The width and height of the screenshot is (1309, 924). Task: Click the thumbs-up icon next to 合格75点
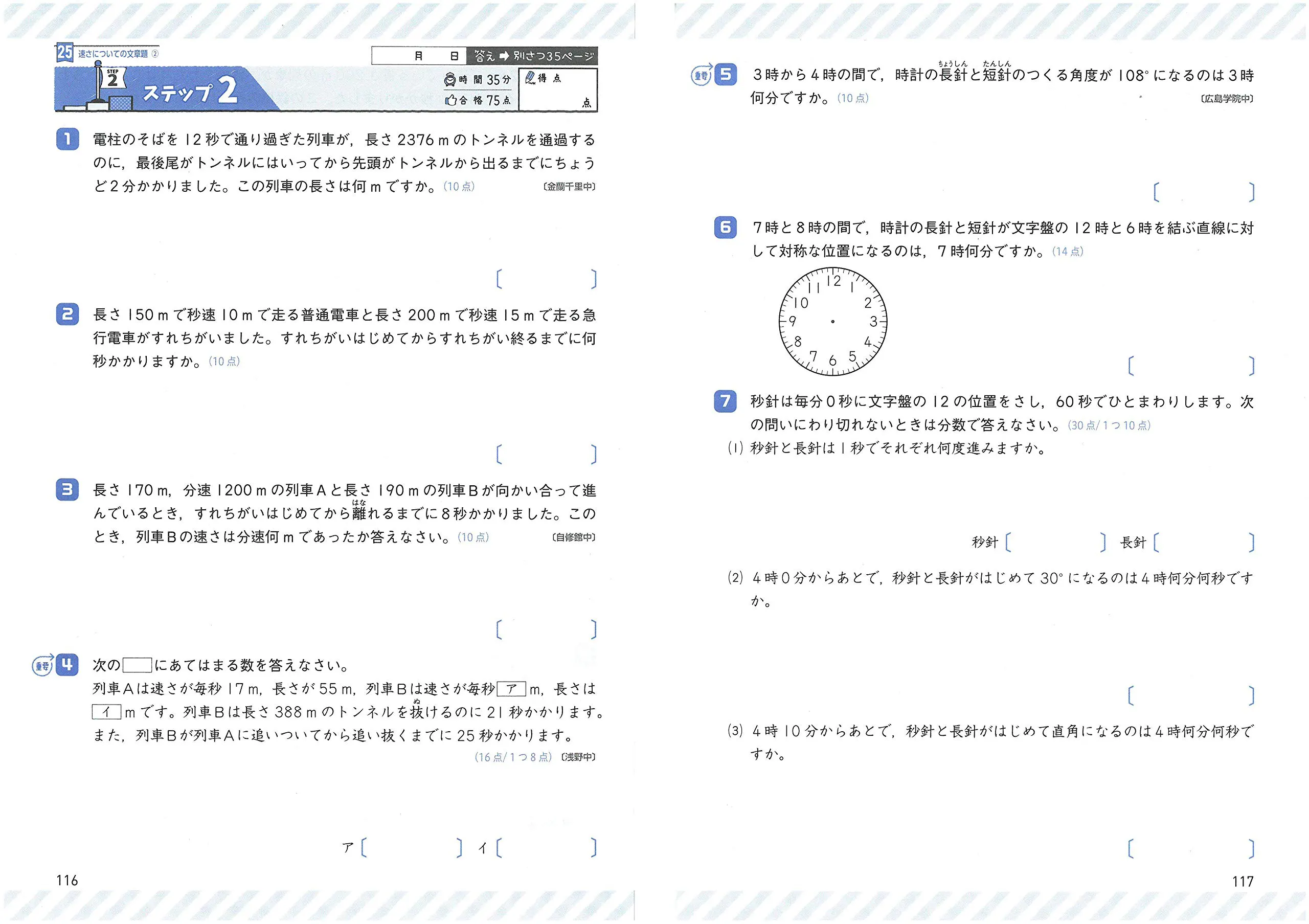pos(450,100)
